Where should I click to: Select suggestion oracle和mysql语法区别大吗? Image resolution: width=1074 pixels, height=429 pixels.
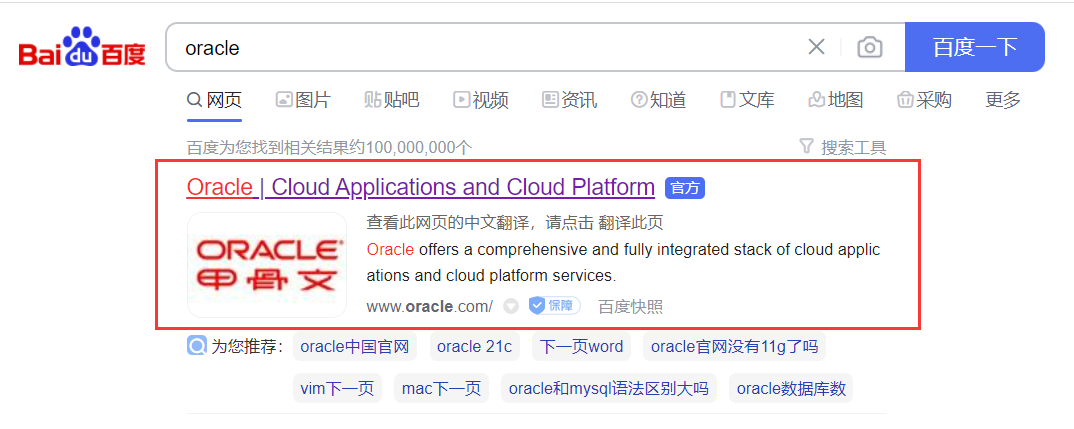[x=609, y=389]
